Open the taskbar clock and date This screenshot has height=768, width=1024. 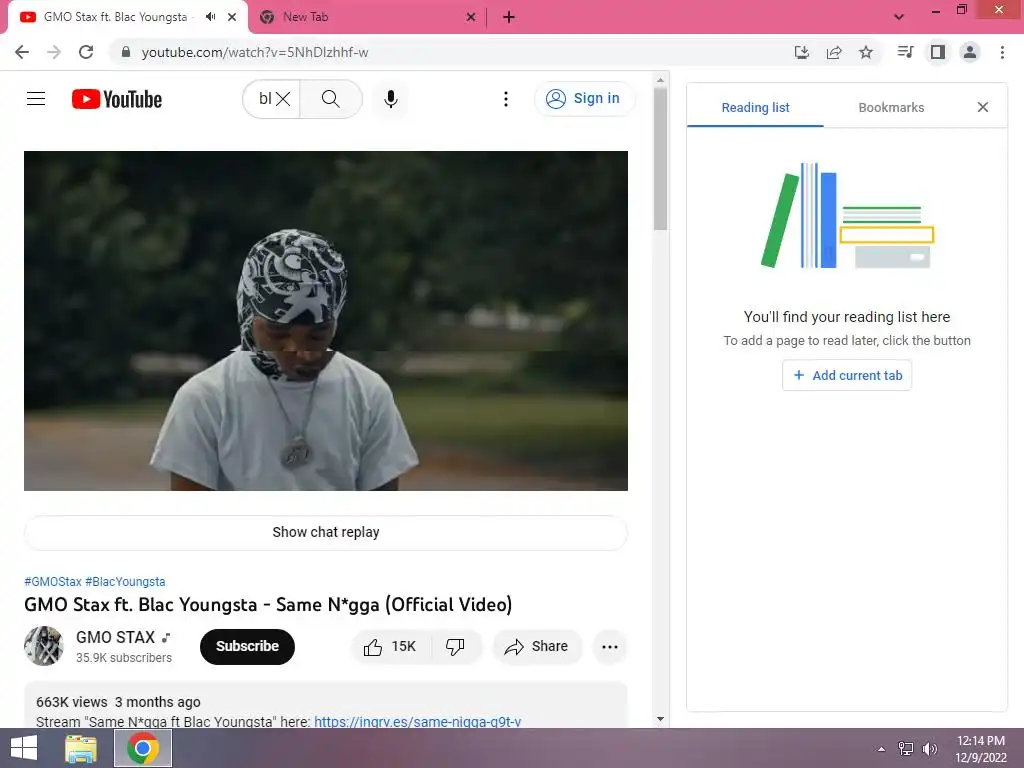[x=981, y=749]
